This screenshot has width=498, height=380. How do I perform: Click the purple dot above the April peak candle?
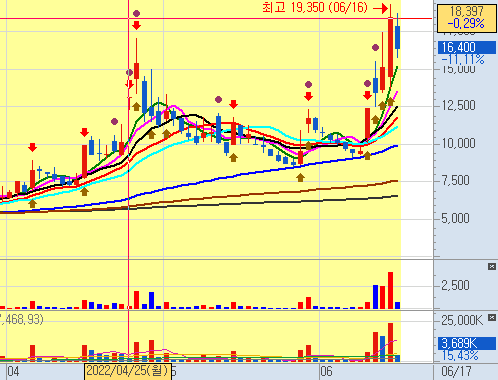pyautogui.click(x=136, y=13)
